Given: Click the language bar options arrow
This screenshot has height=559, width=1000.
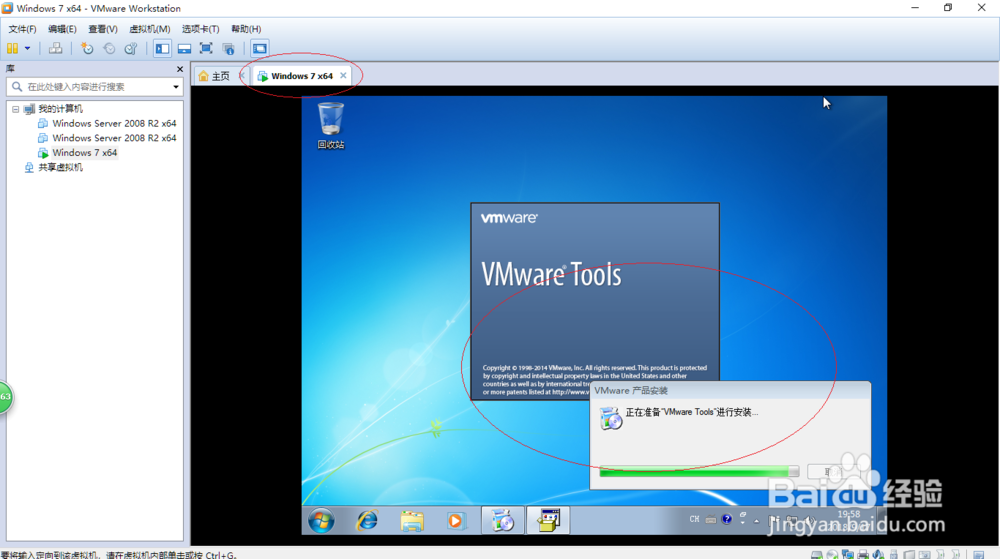Looking at the screenshot, I should point(743,523).
